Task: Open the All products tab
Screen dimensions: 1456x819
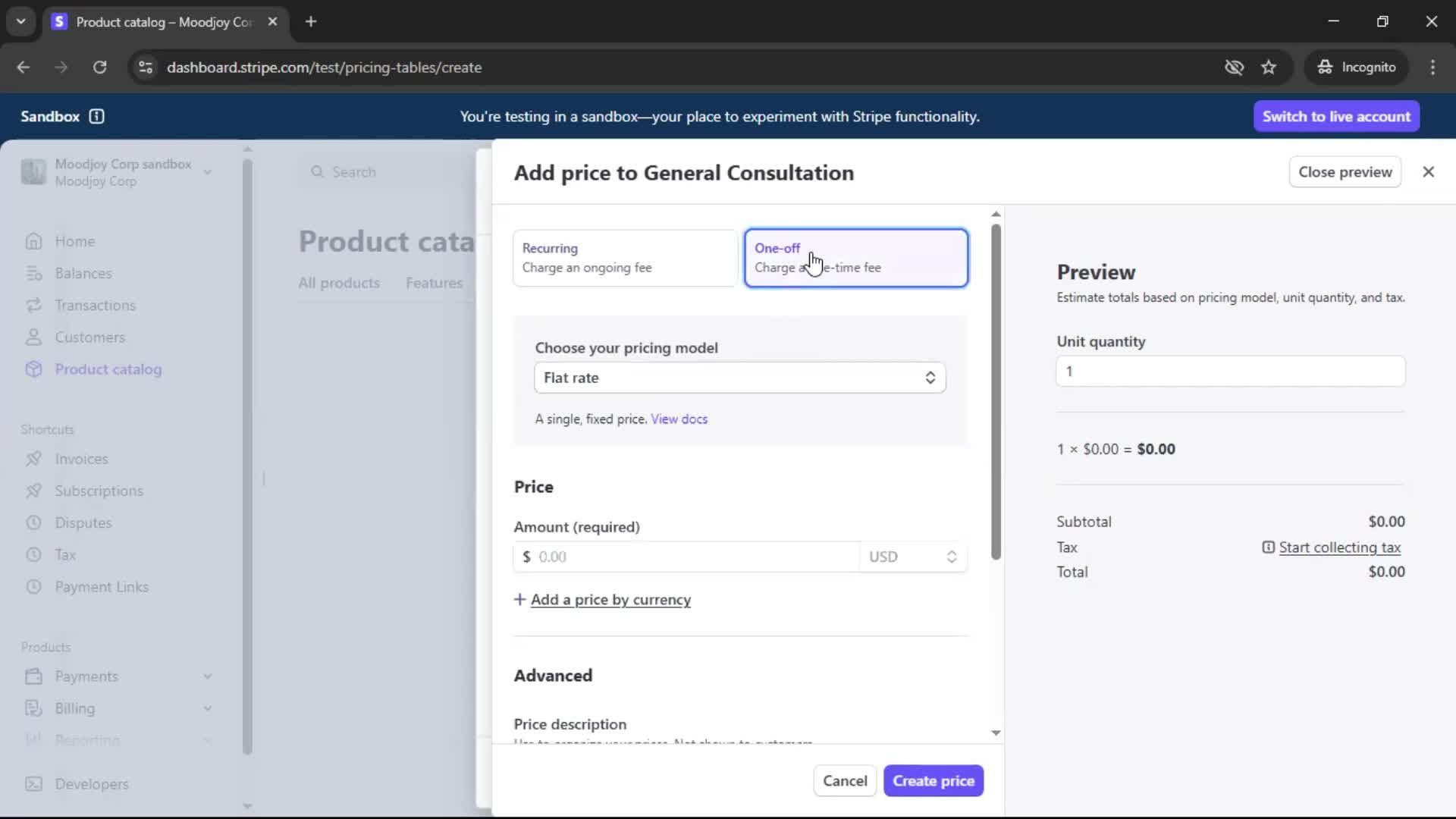Action: point(339,283)
